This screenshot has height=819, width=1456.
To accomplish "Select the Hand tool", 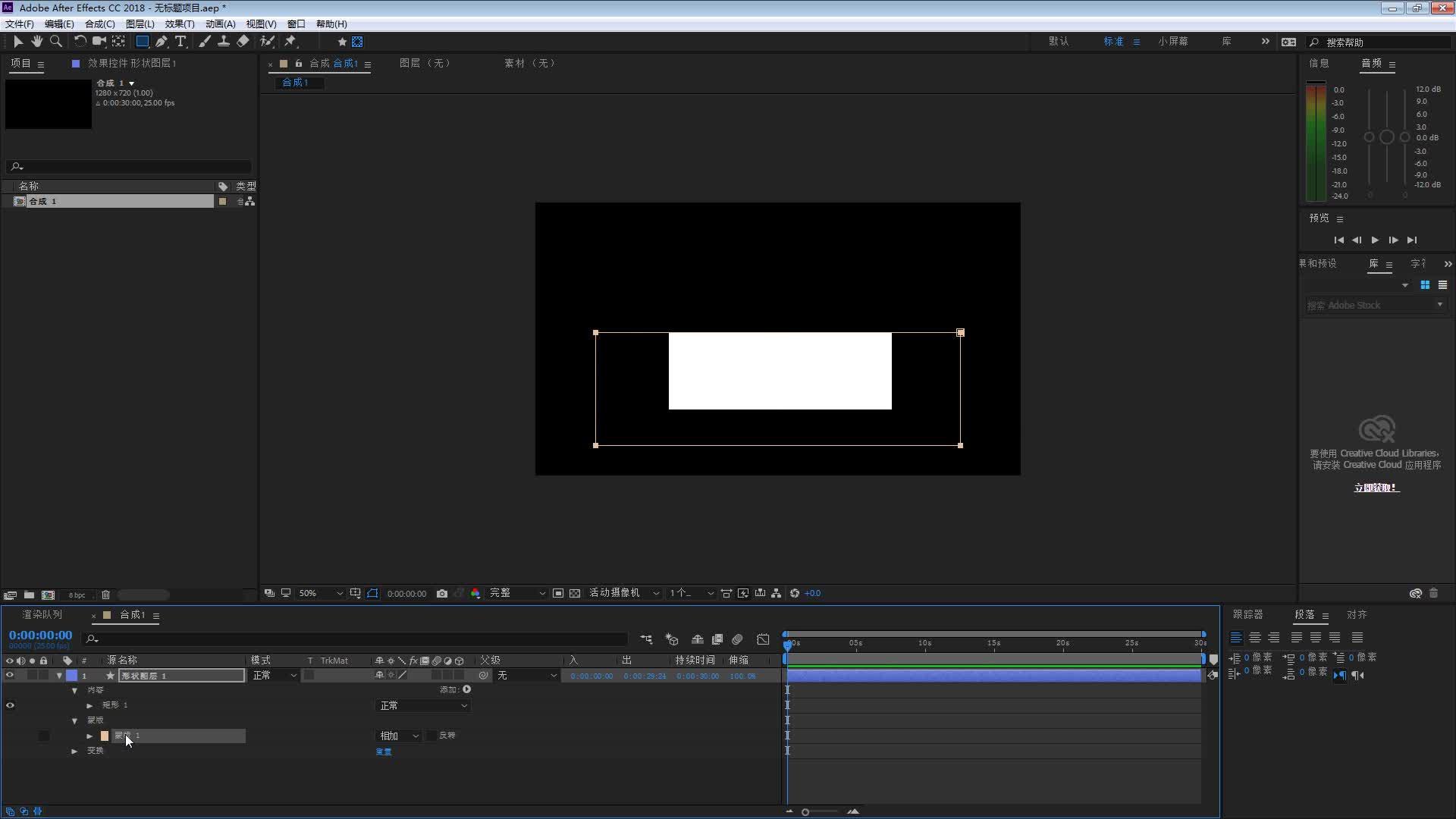I will (x=36, y=42).
